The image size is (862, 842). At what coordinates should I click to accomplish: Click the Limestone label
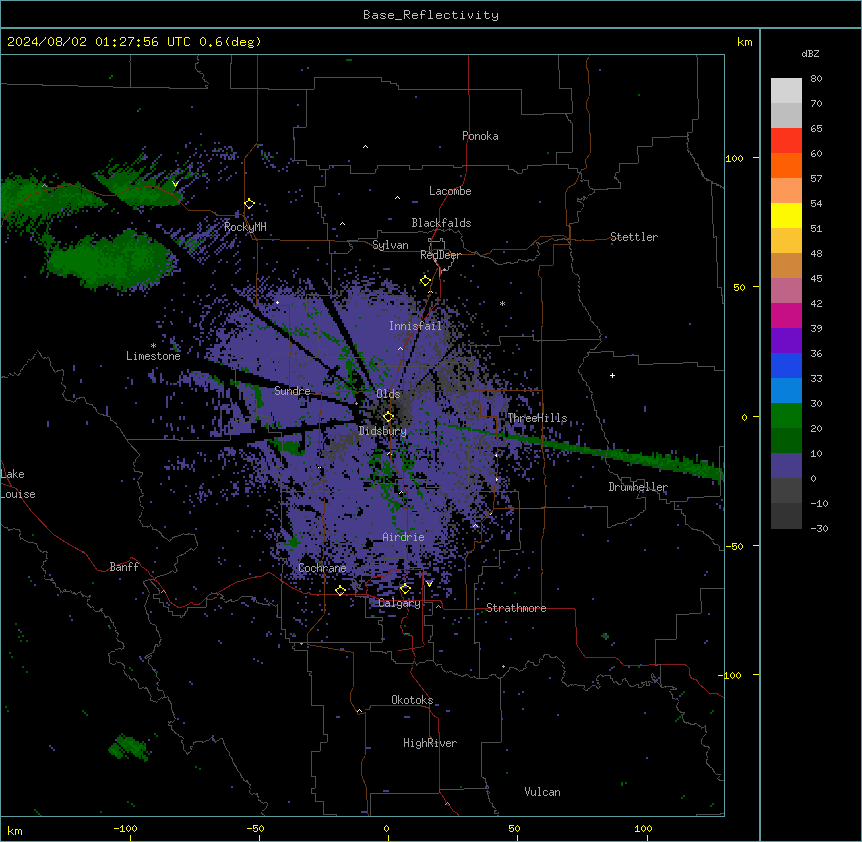[153, 356]
